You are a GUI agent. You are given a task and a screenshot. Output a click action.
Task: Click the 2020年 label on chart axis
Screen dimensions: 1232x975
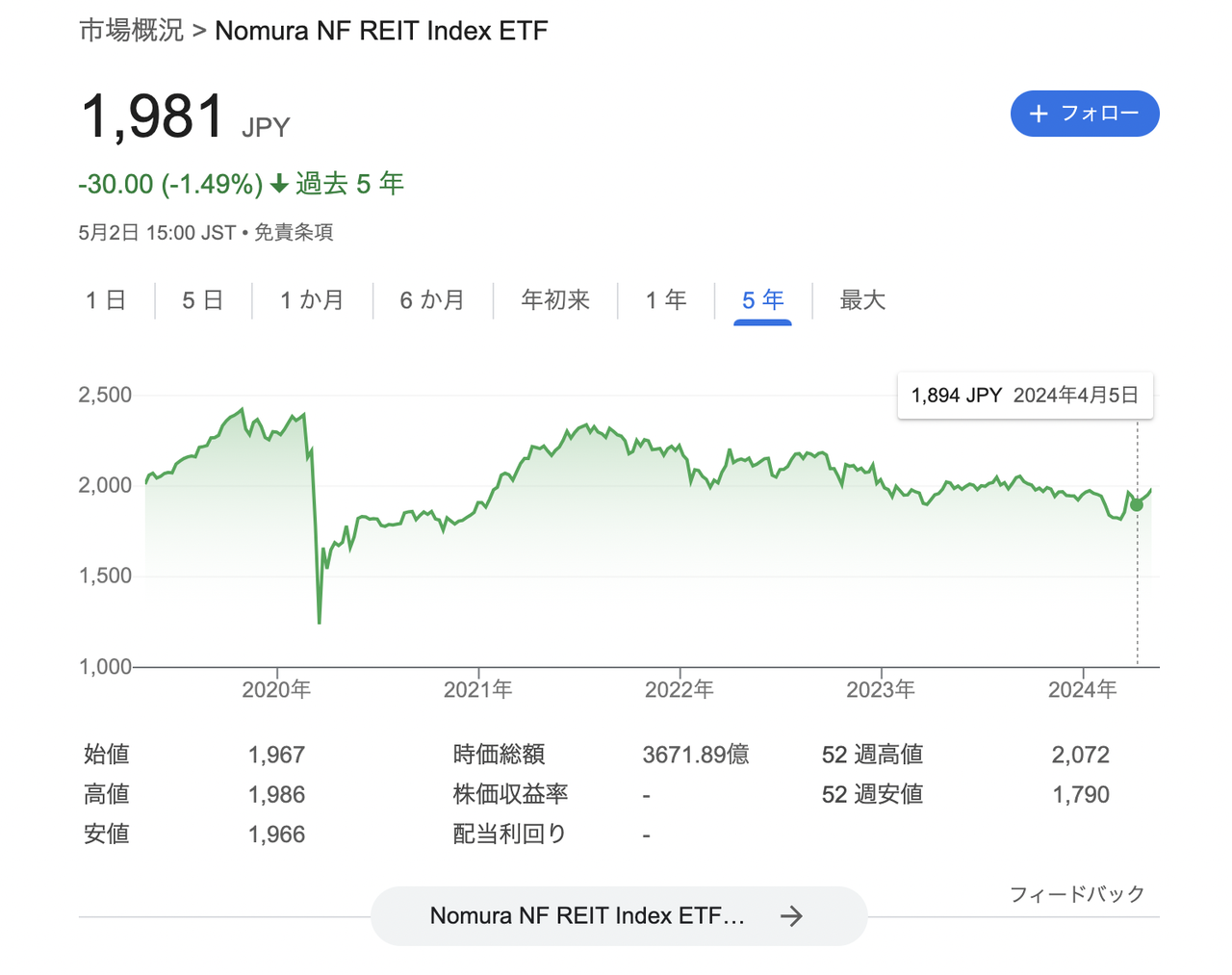276,689
